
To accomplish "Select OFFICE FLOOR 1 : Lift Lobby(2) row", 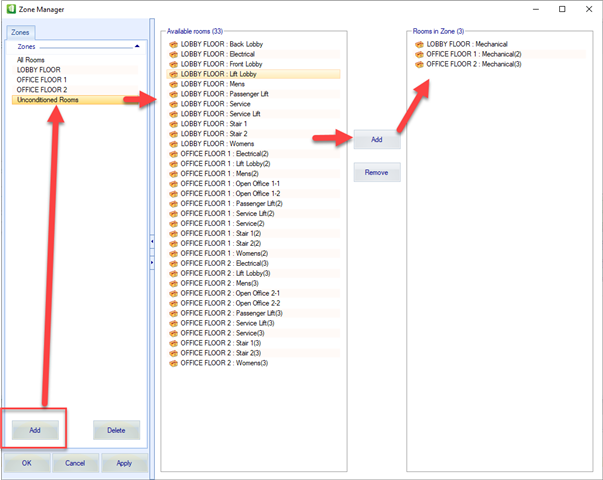I will point(253,164).
